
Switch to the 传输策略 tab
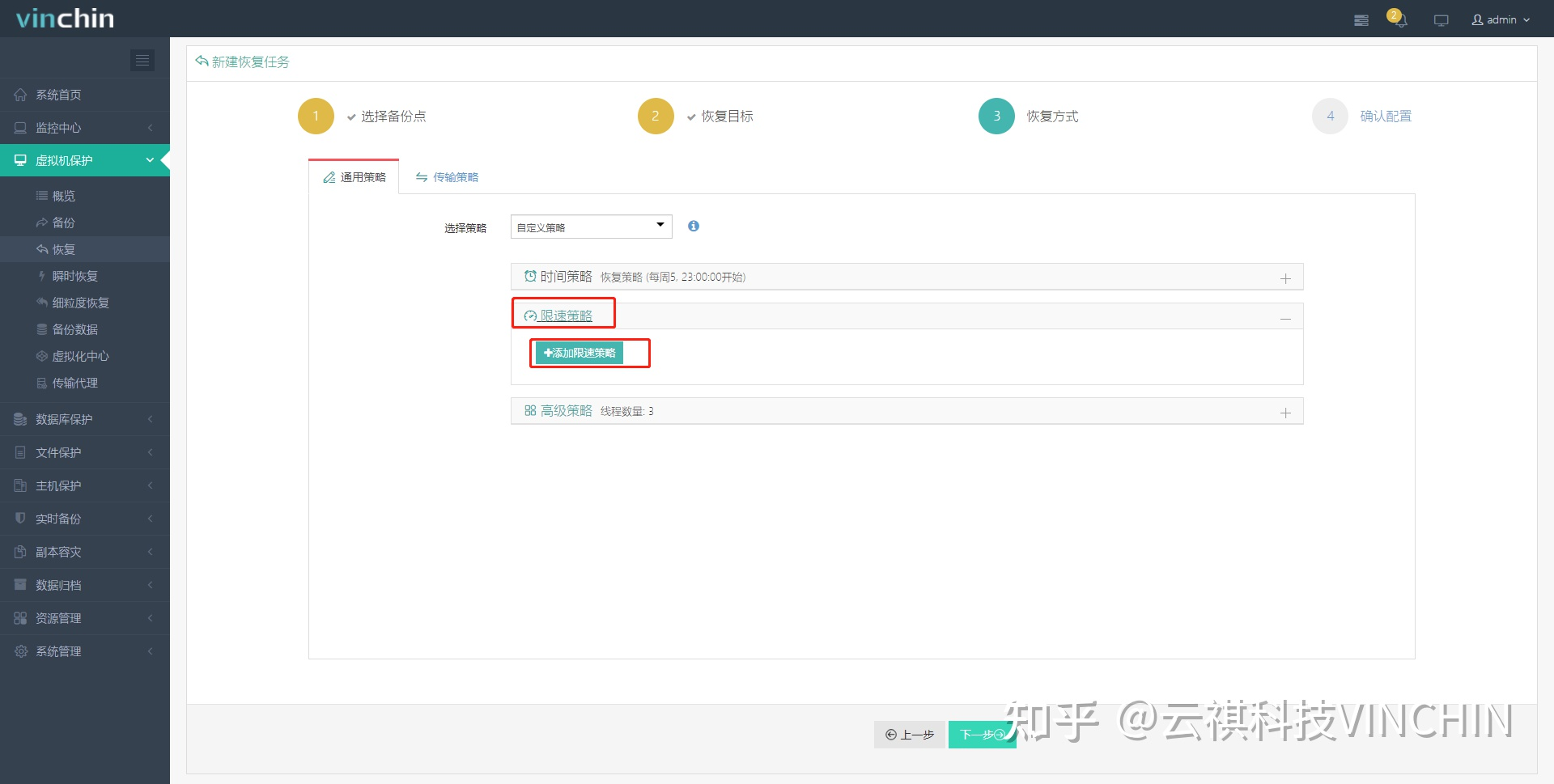447,176
